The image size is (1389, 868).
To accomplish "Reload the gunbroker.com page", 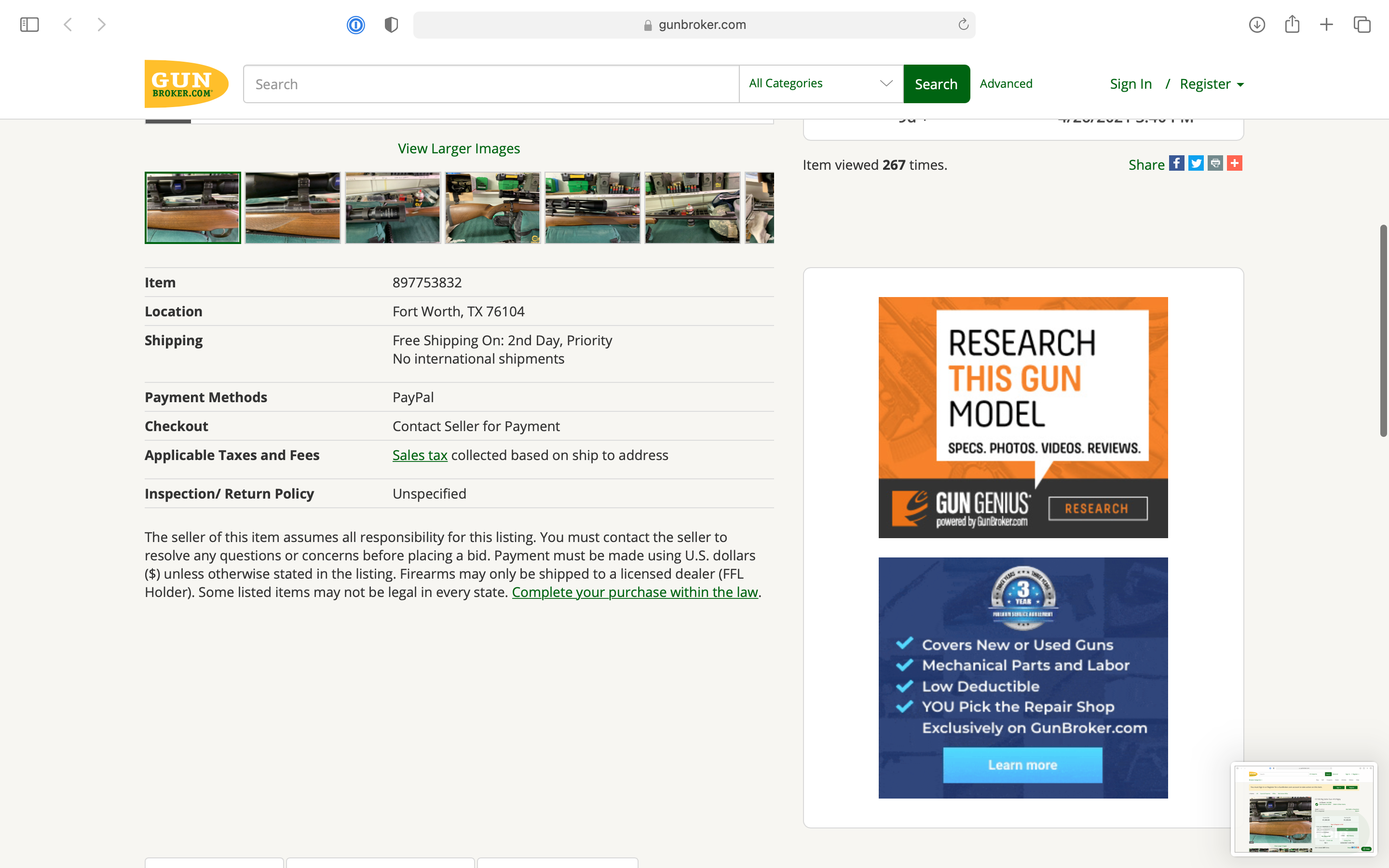I will tap(963, 25).
